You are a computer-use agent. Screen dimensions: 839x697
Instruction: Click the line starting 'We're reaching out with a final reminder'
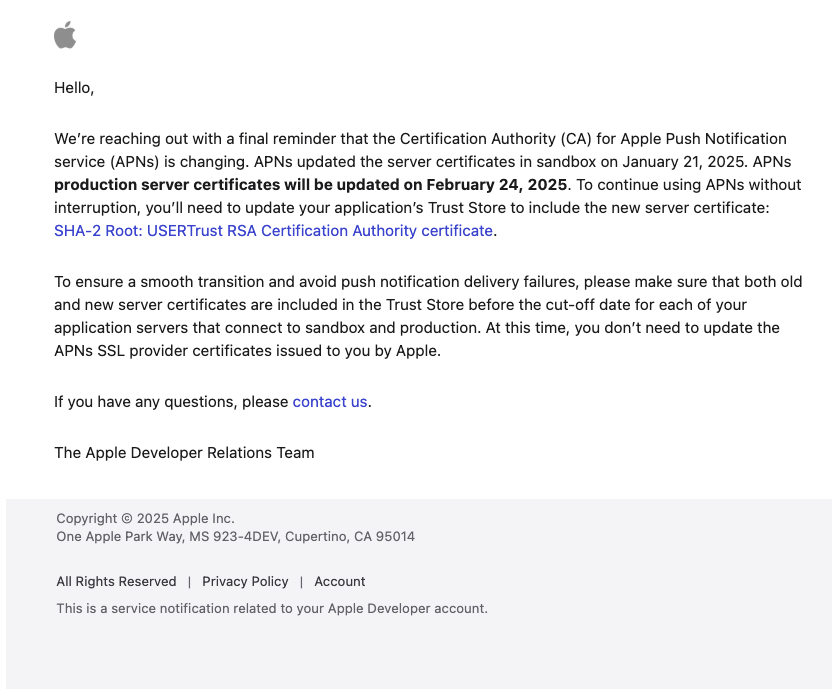[420, 139]
